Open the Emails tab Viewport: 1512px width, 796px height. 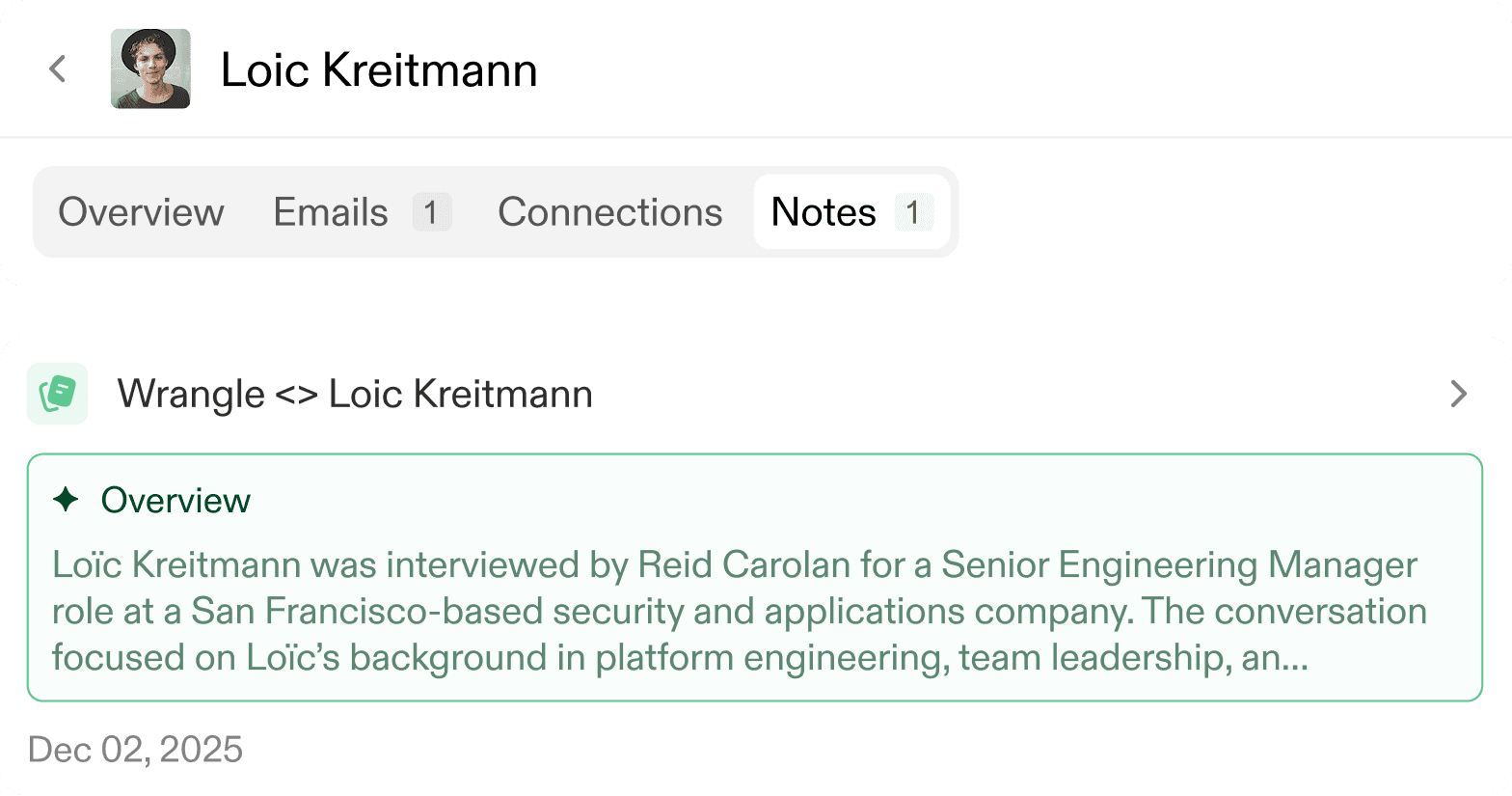[331, 212]
